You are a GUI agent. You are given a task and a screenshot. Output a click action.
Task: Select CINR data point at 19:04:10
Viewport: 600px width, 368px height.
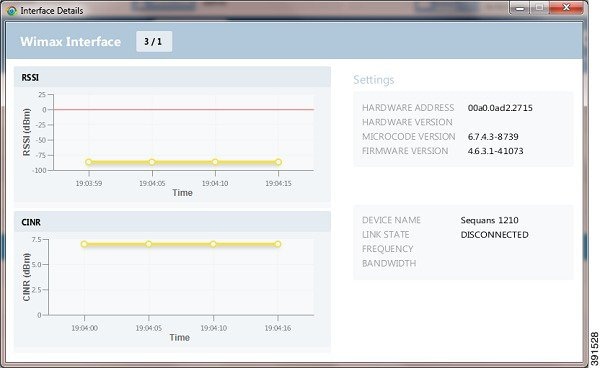pyautogui.click(x=213, y=244)
